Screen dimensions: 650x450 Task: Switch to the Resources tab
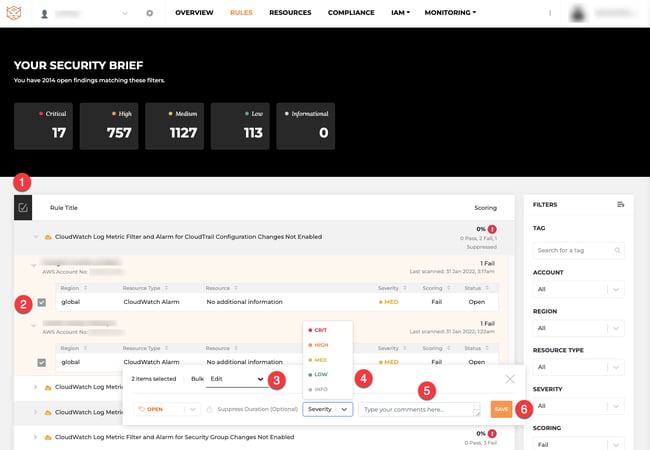click(290, 13)
